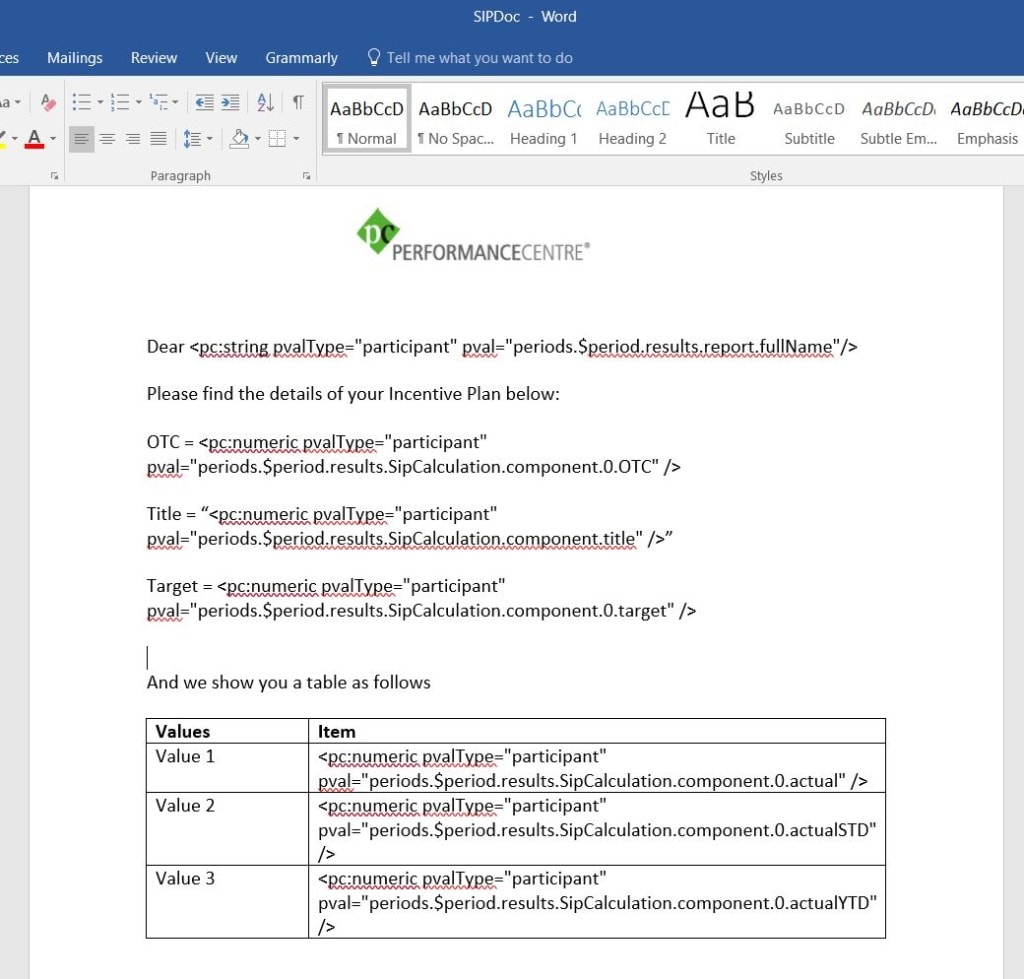Open highlight color dropdown arrow
This screenshot has width=1024, height=979.
[14, 138]
